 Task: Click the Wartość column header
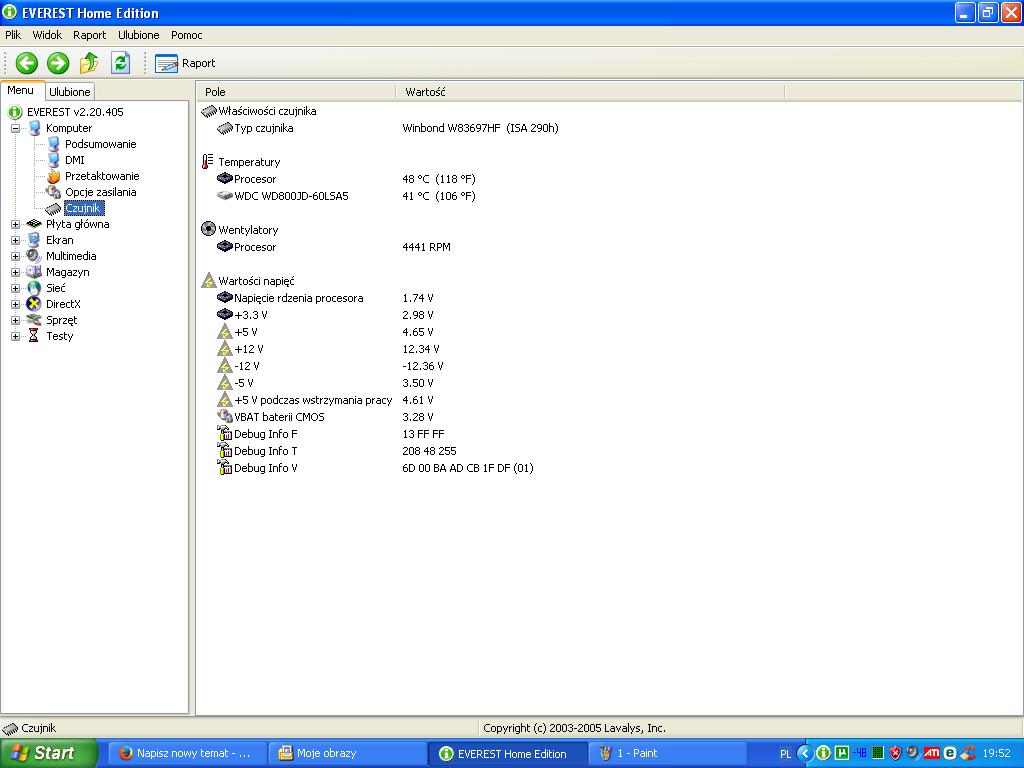point(425,92)
